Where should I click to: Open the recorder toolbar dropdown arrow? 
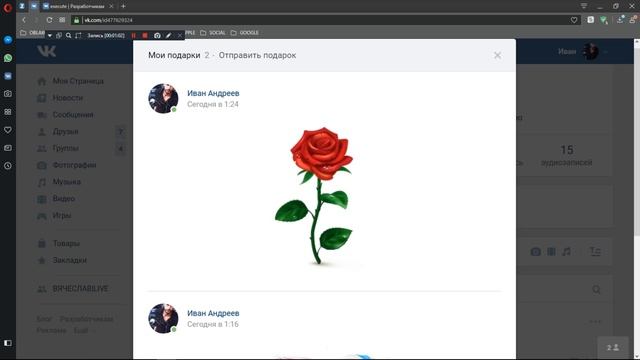point(49,36)
